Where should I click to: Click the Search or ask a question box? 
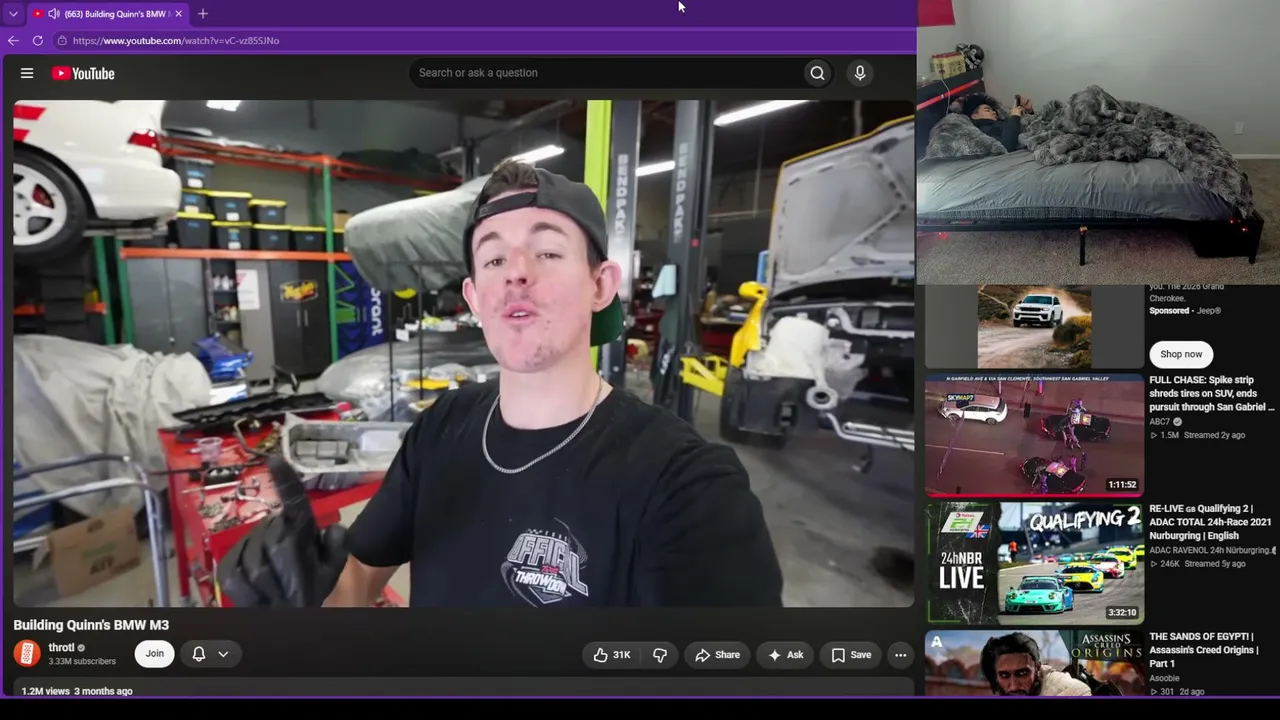coord(605,73)
